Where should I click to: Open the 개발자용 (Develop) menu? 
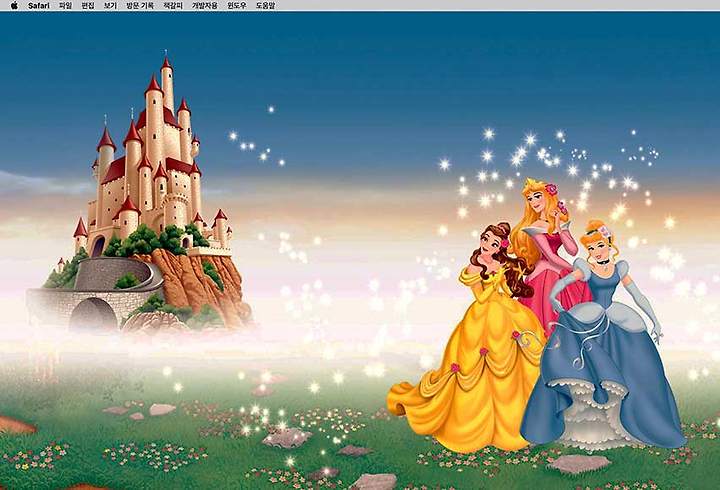[x=205, y=6]
